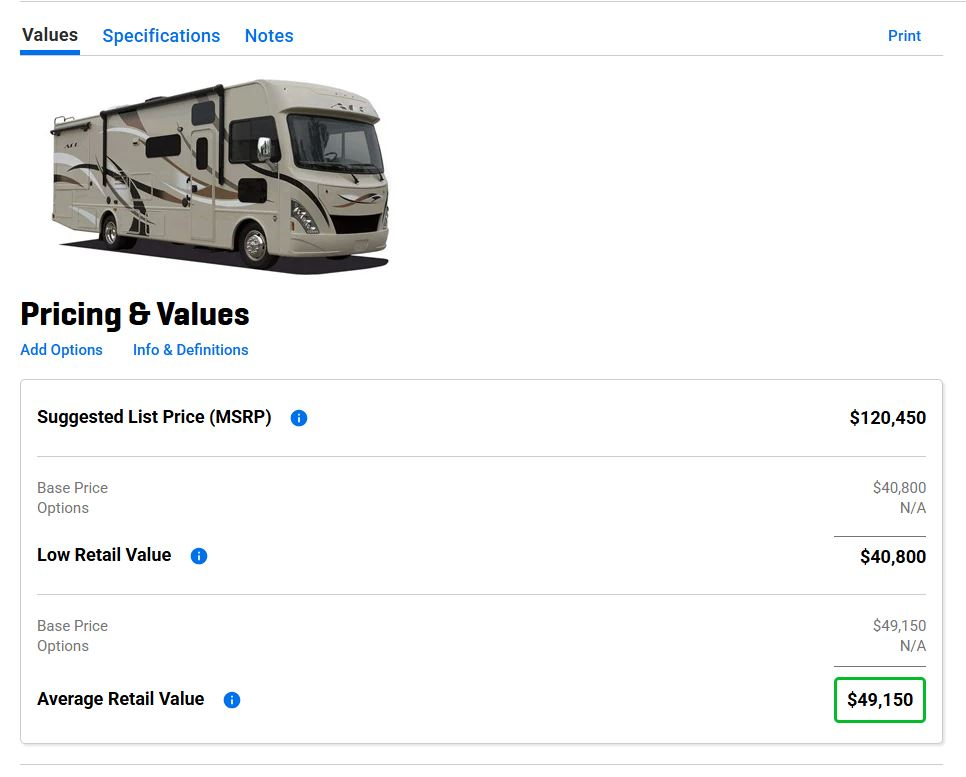The height and width of the screenshot is (777, 966).
Task: Click the highlighted $49,150 Average Retail amount
Action: (880, 700)
